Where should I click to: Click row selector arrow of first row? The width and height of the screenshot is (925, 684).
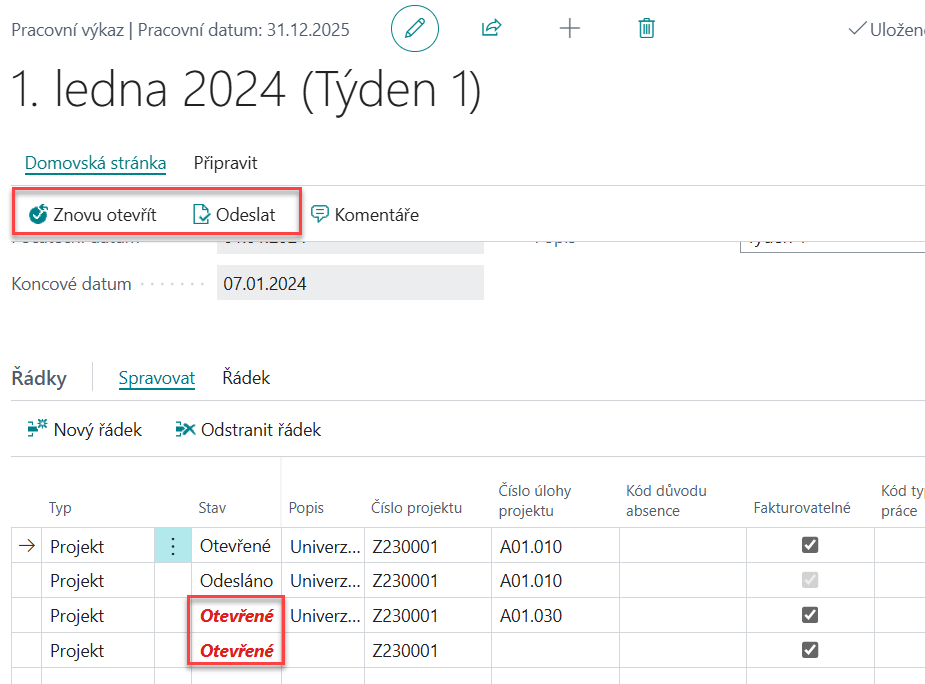click(27, 546)
